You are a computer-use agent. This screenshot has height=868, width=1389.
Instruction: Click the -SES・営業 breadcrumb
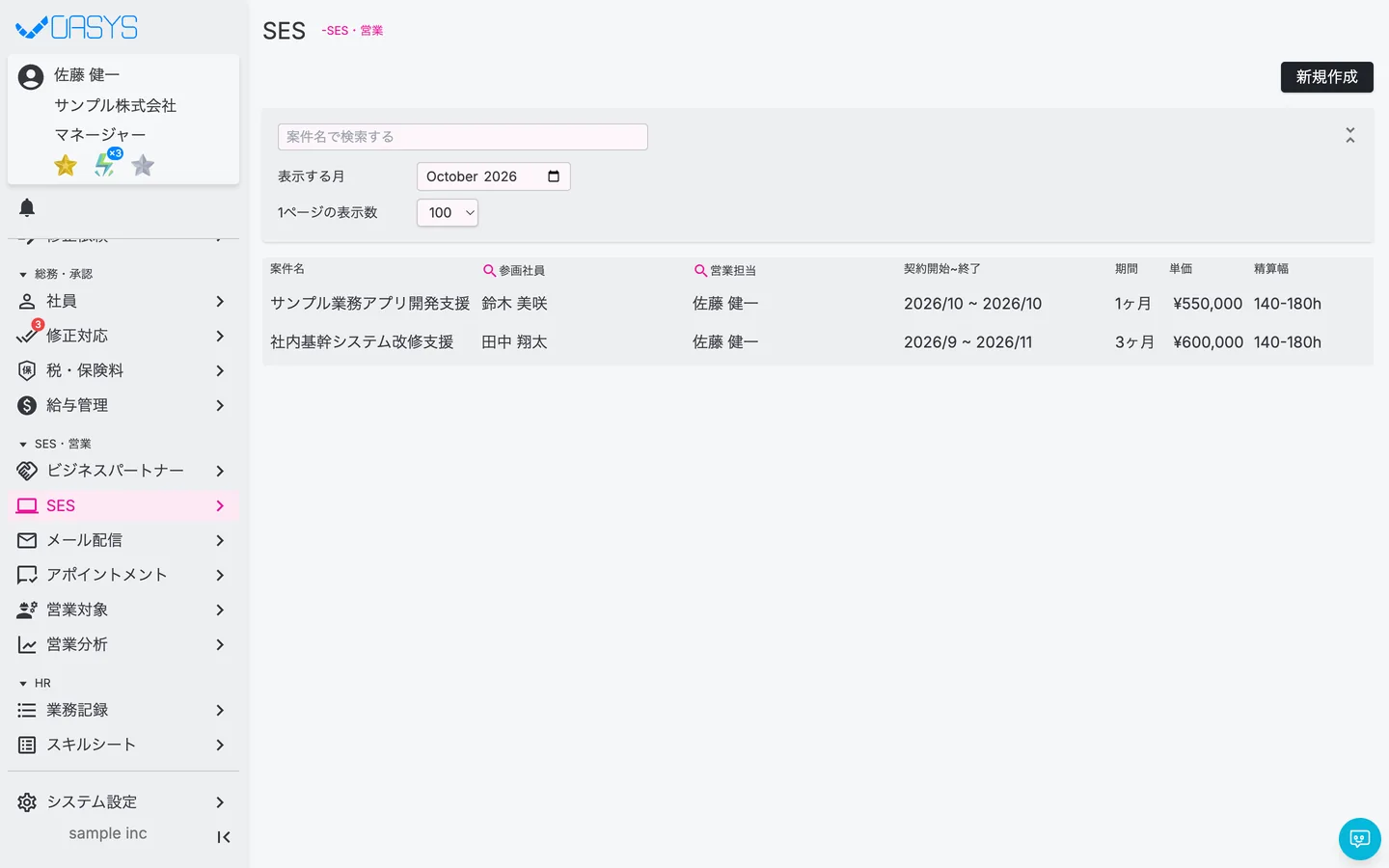pyautogui.click(x=352, y=31)
